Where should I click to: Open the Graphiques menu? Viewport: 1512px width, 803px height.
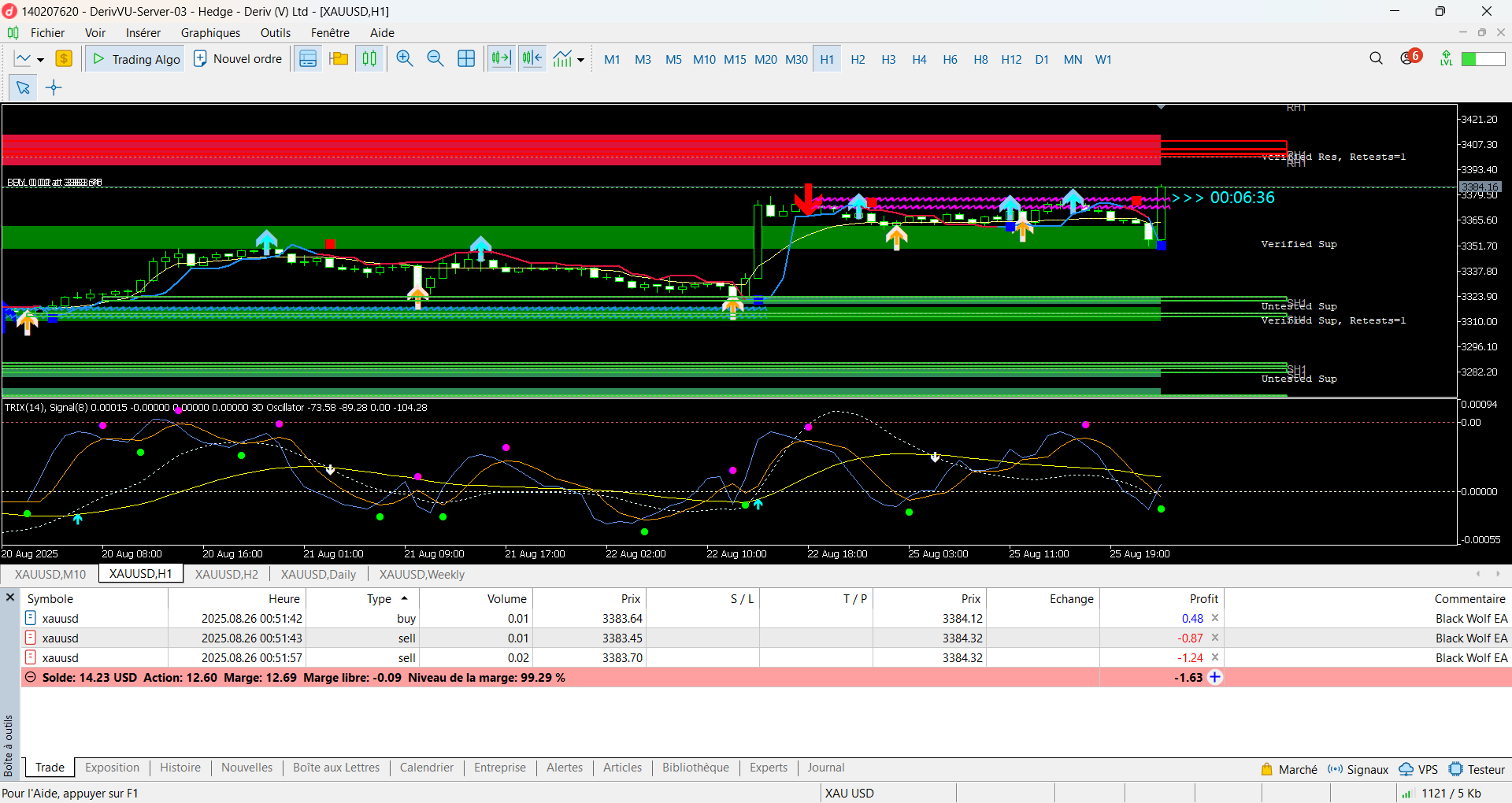pyautogui.click(x=210, y=33)
